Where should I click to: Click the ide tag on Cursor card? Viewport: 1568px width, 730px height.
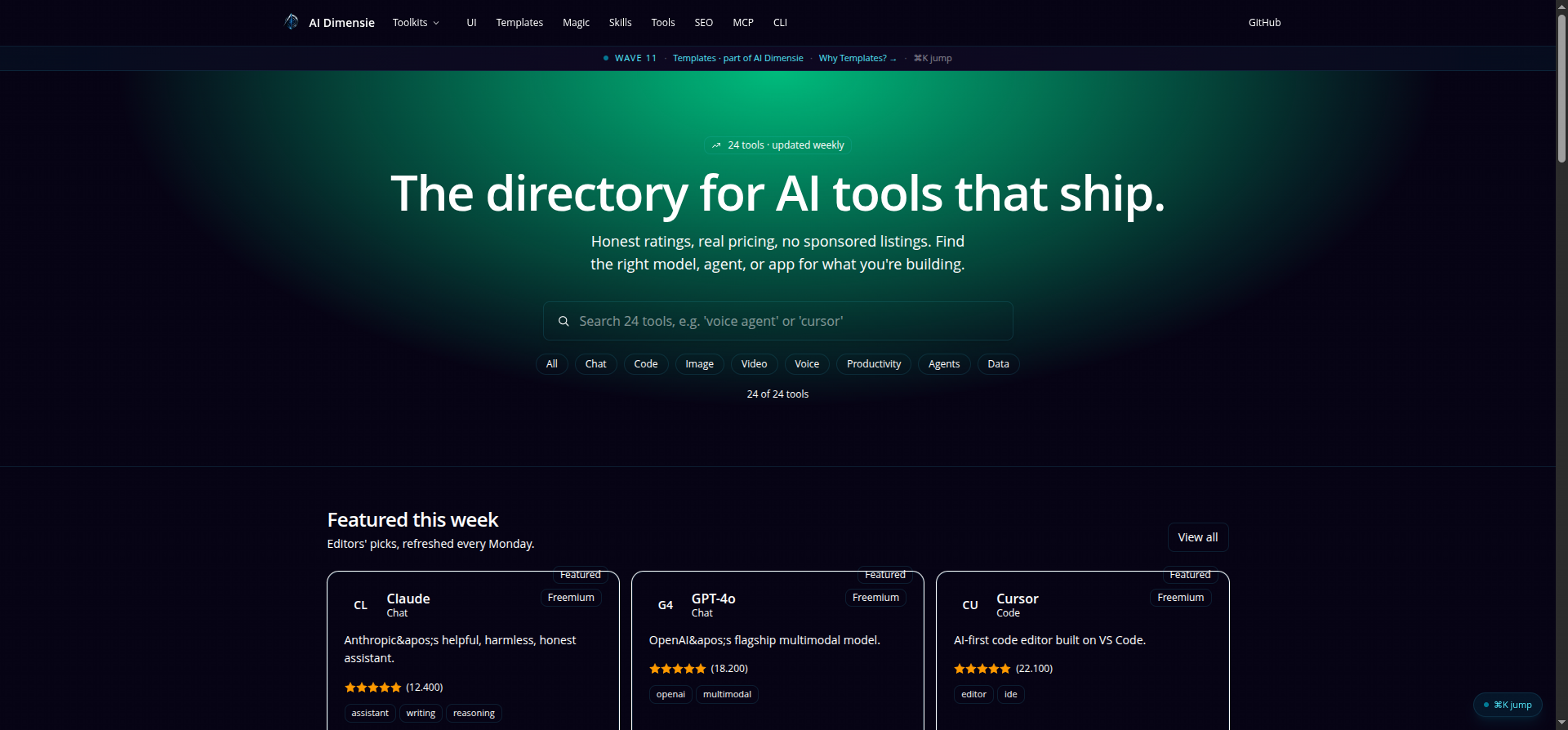pyautogui.click(x=1011, y=694)
